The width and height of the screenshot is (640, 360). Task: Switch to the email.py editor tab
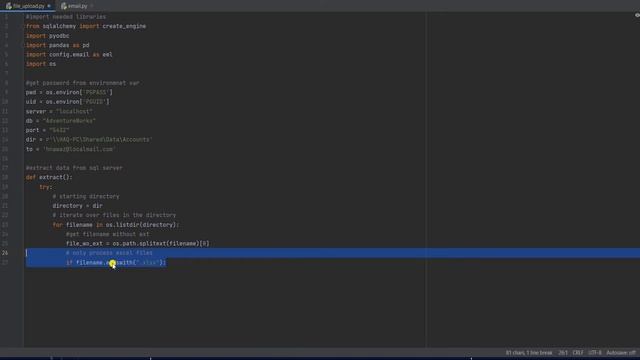pos(77,6)
